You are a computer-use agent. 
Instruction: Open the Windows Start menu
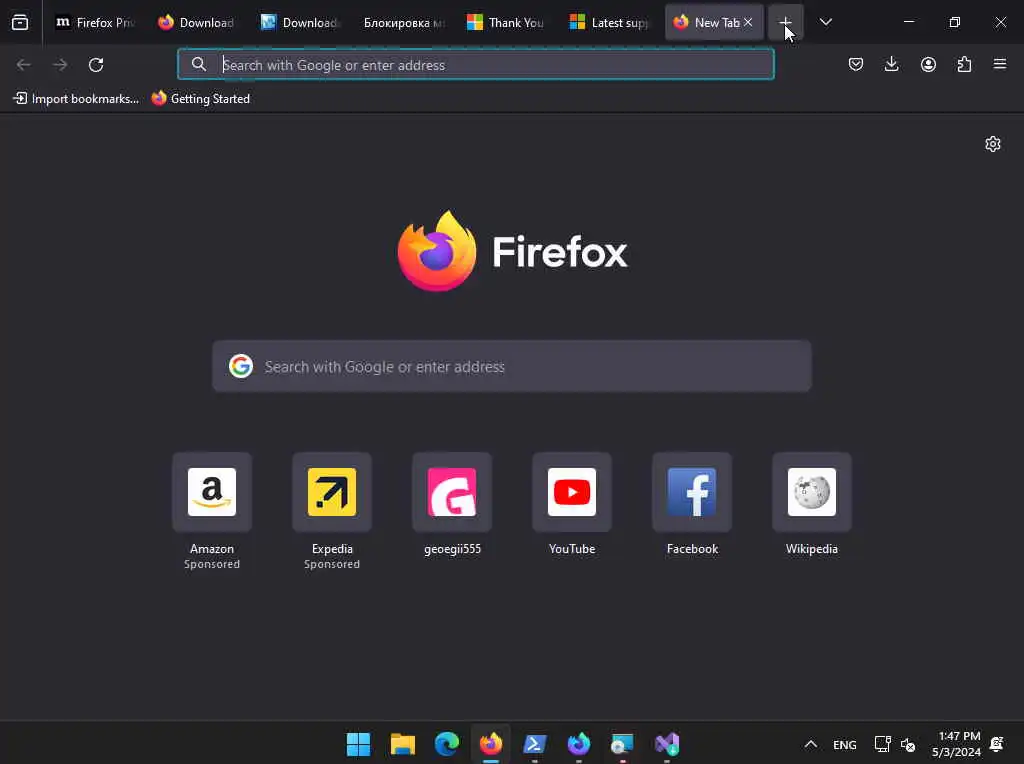(359, 744)
